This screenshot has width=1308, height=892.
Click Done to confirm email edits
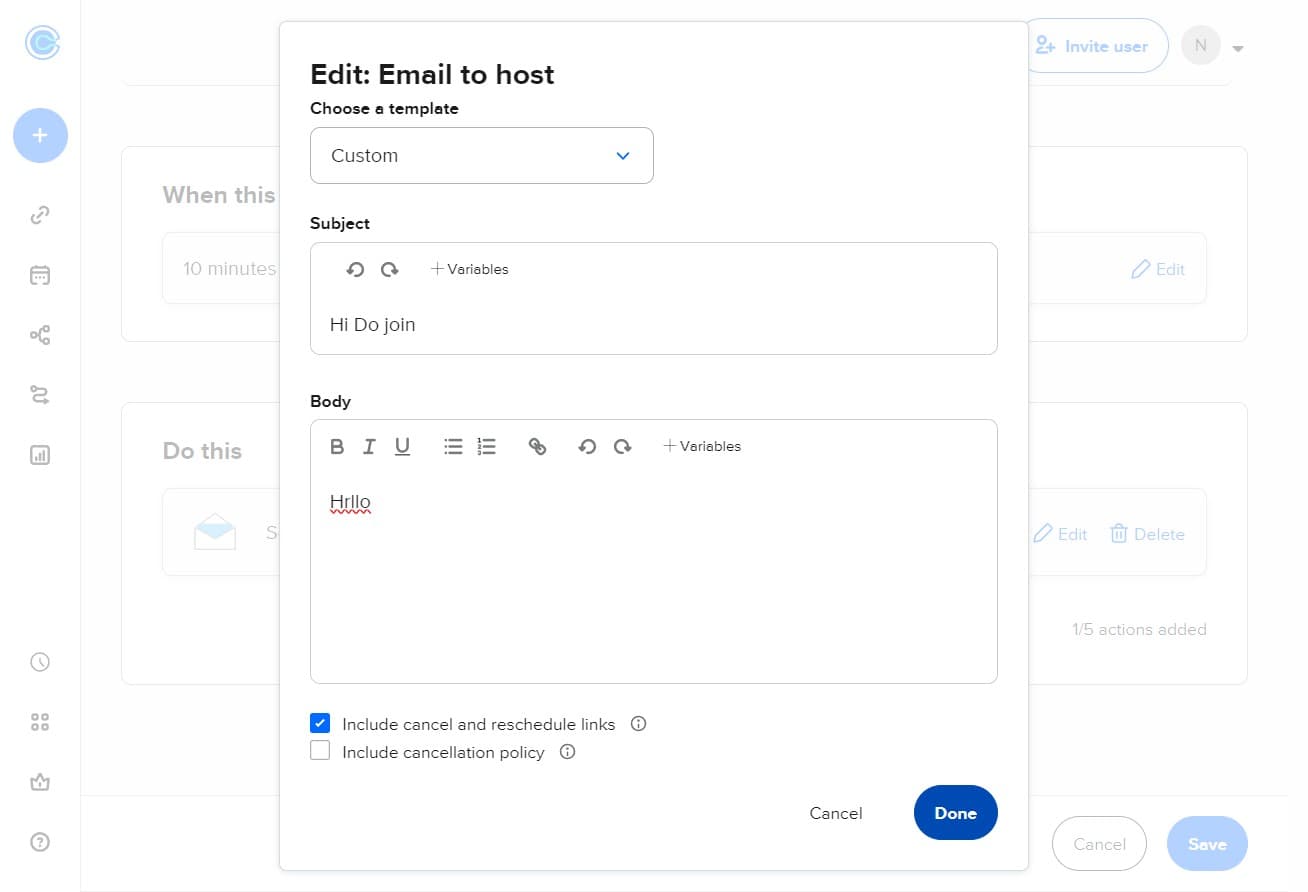click(955, 813)
